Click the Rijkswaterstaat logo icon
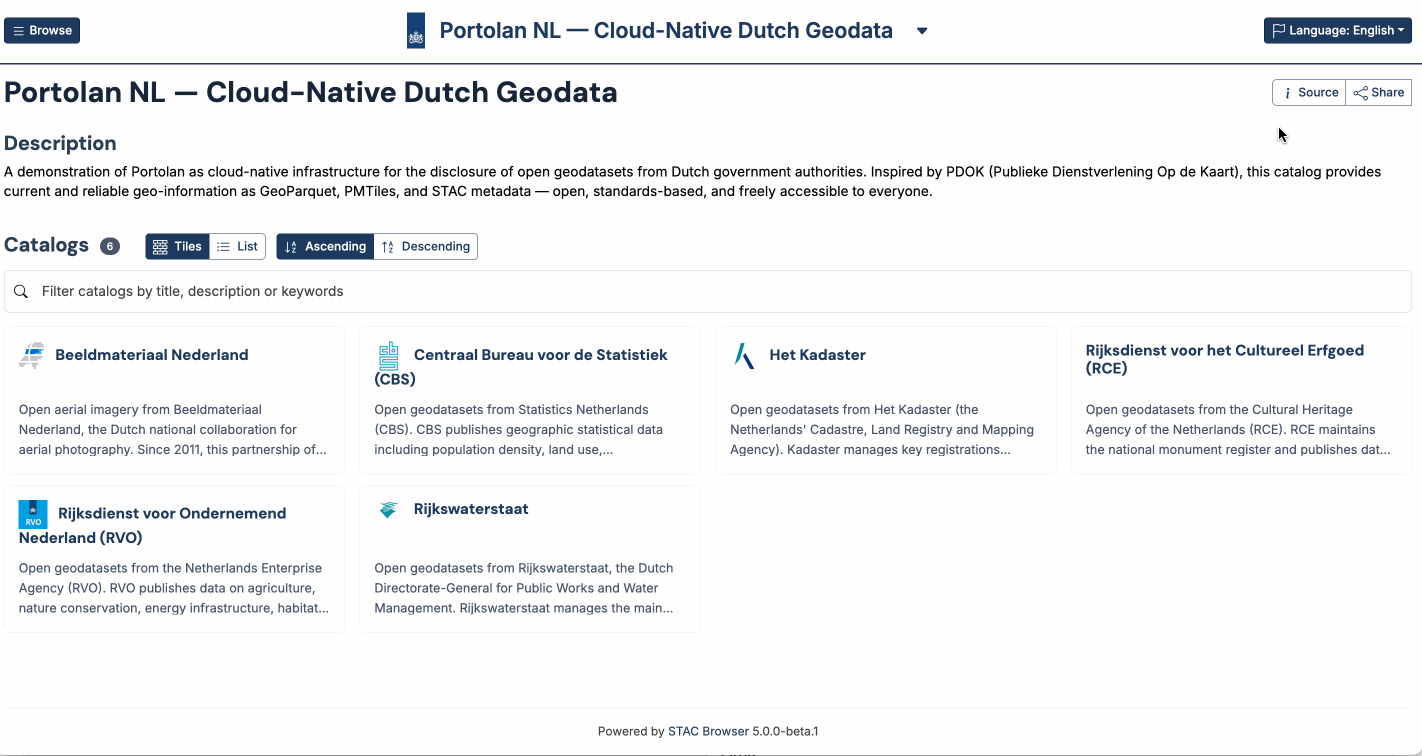 point(388,510)
